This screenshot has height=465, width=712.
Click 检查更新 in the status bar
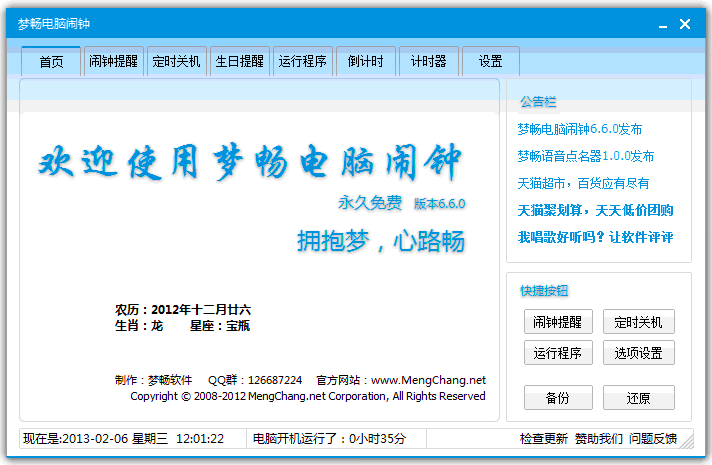544,439
